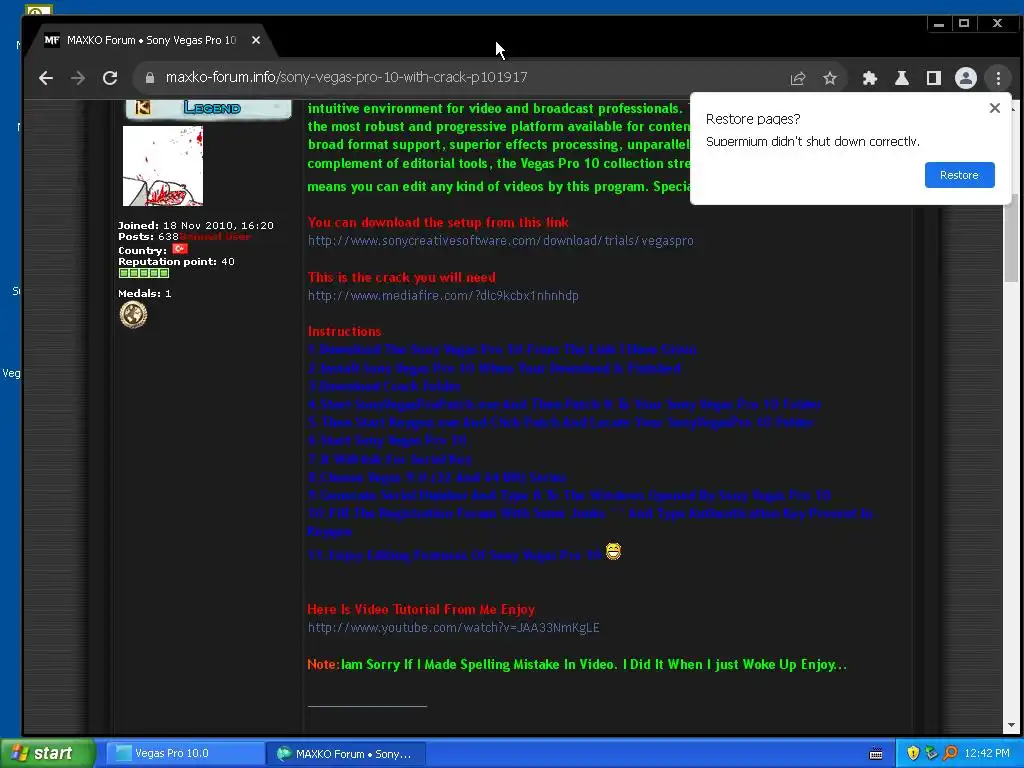Open the extensions puzzle icon
Image resolution: width=1024 pixels, height=768 pixels.
(869, 78)
